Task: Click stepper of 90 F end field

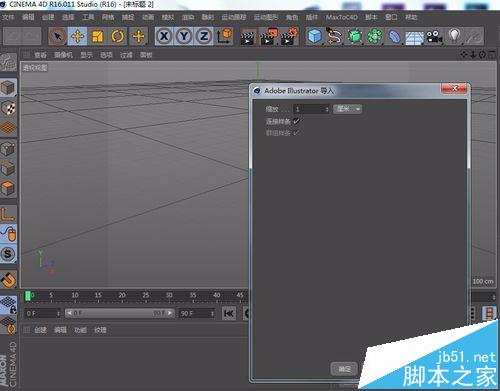Action: click(212, 313)
